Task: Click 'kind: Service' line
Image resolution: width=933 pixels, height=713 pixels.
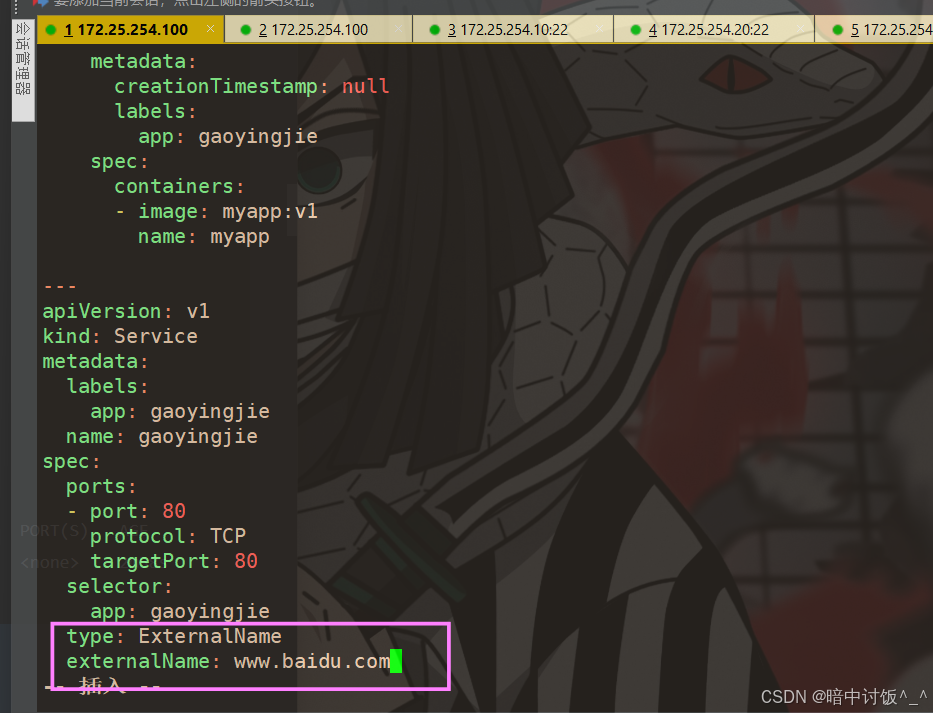Action: [120, 336]
